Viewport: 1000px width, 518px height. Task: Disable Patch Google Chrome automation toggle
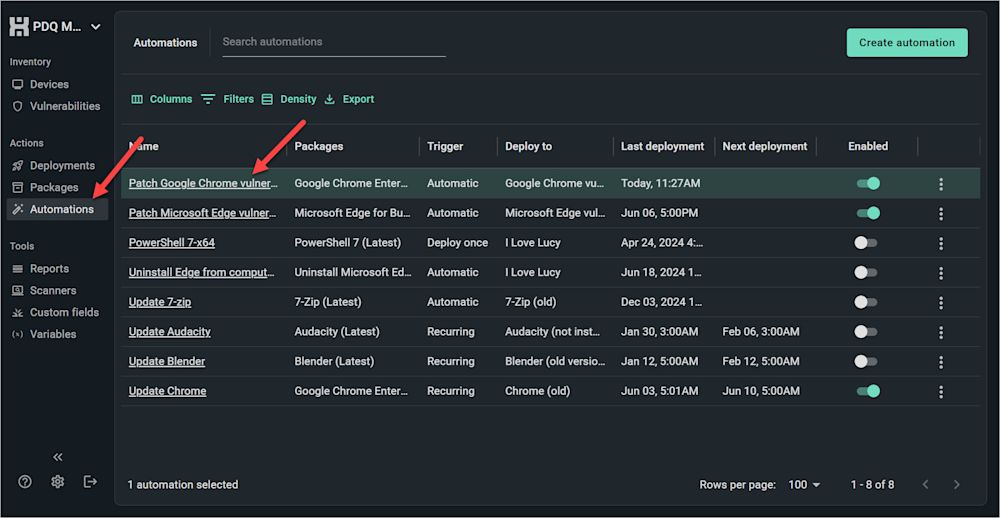coord(868,184)
